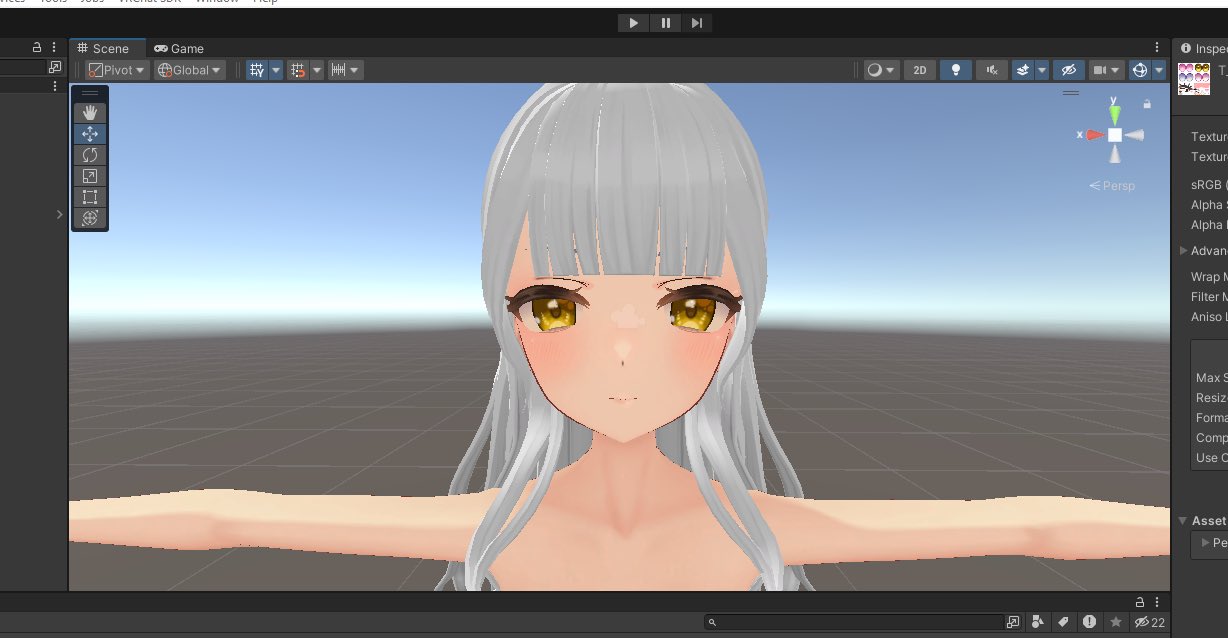Toggle scene lighting bulb
1228x638 pixels.
pyautogui.click(x=956, y=70)
